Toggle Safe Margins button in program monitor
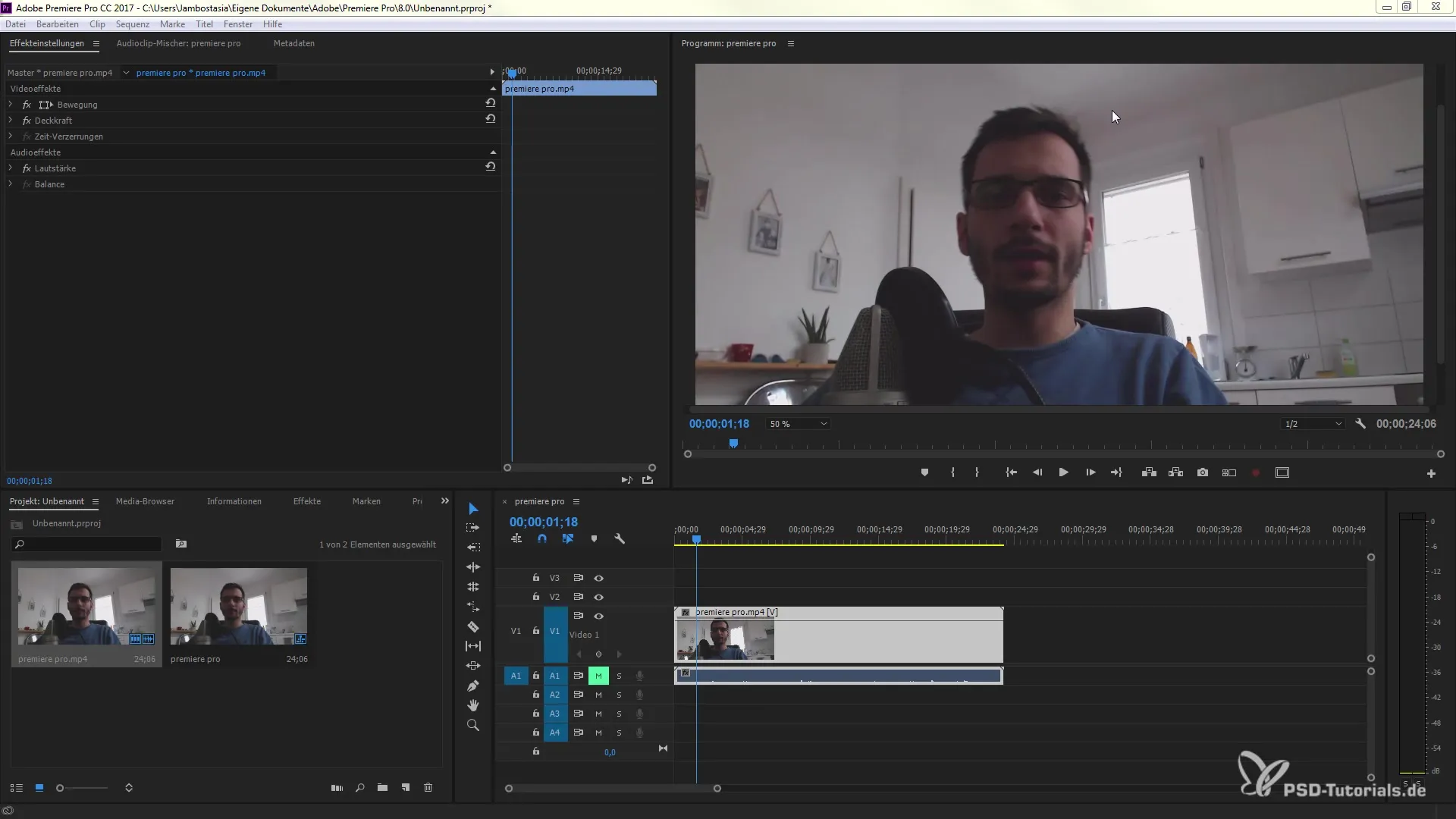The width and height of the screenshot is (1456, 819). (1282, 472)
